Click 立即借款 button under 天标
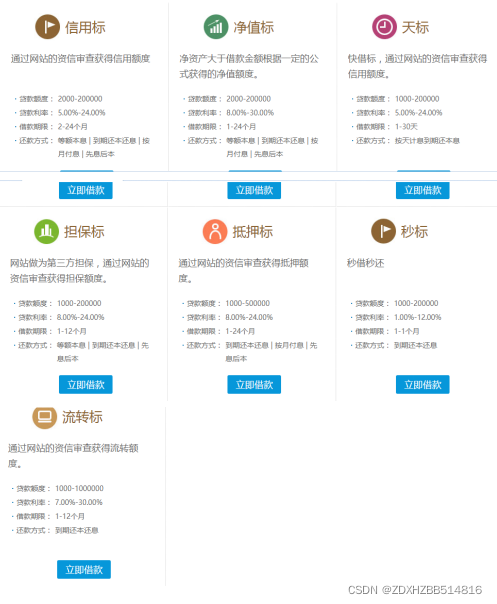The width and height of the screenshot is (497, 604). click(423, 190)
